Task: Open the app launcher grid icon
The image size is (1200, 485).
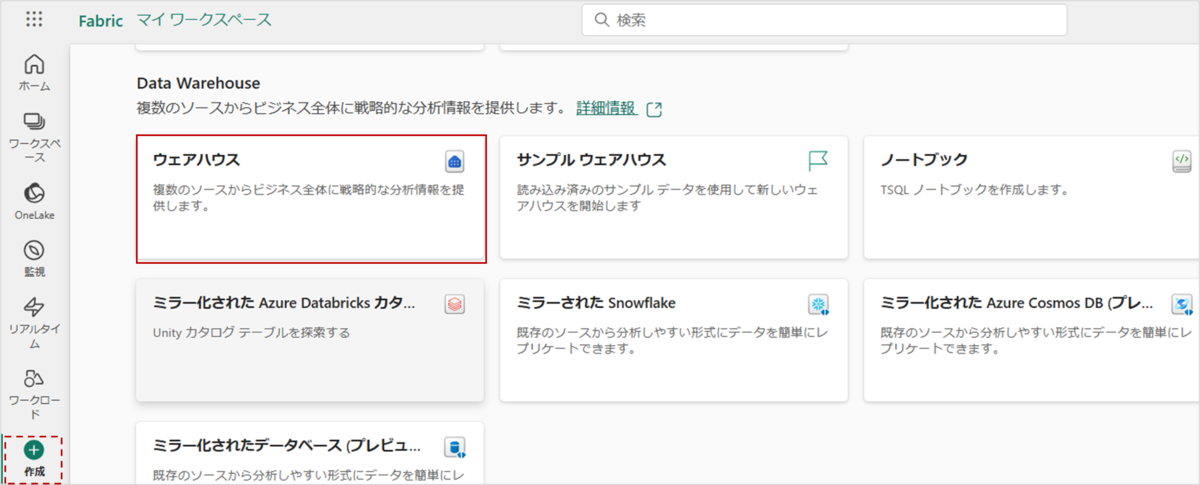Action: 34,19
